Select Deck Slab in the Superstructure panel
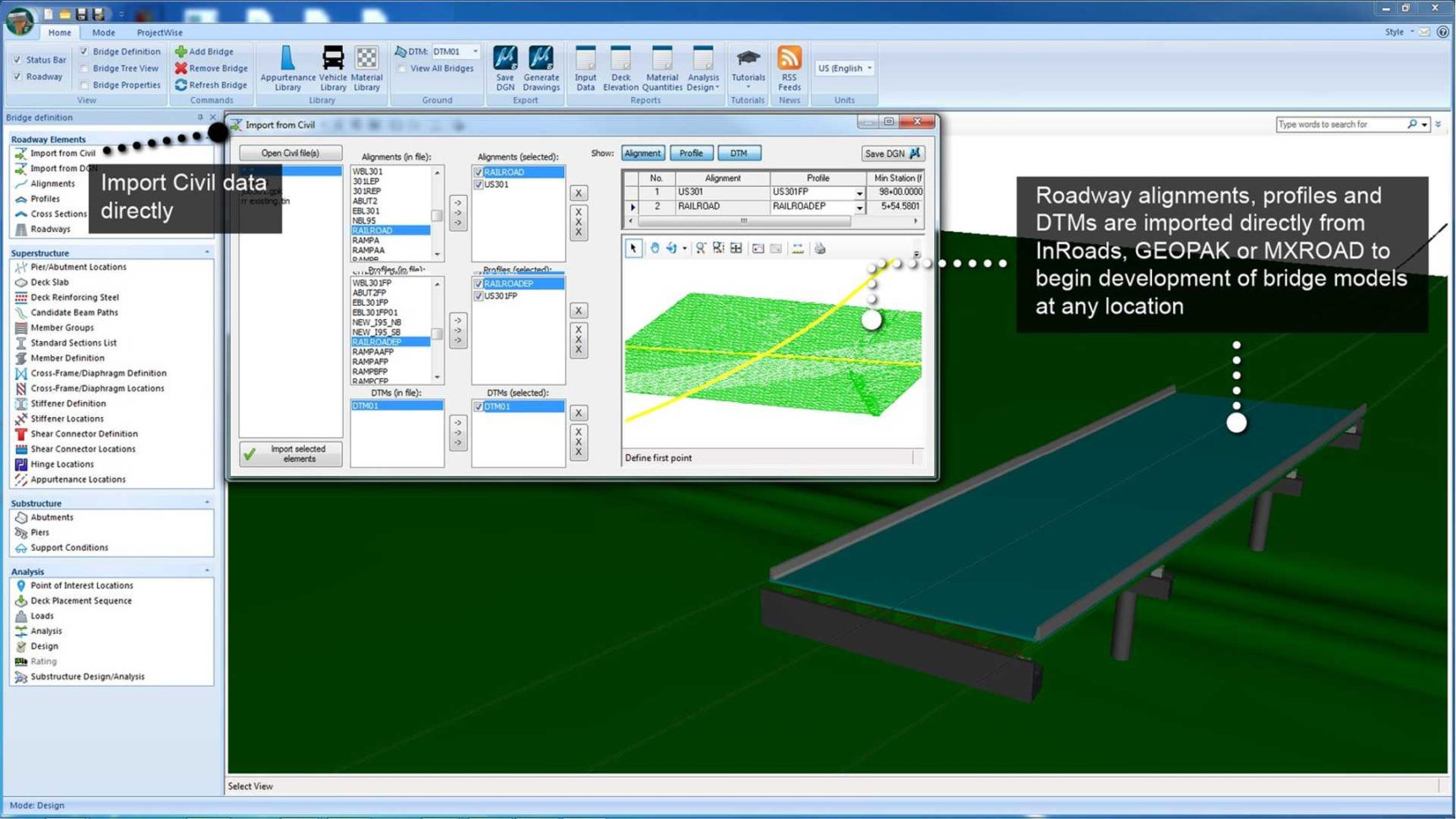1456x819 pixels. tap(49, 282)
